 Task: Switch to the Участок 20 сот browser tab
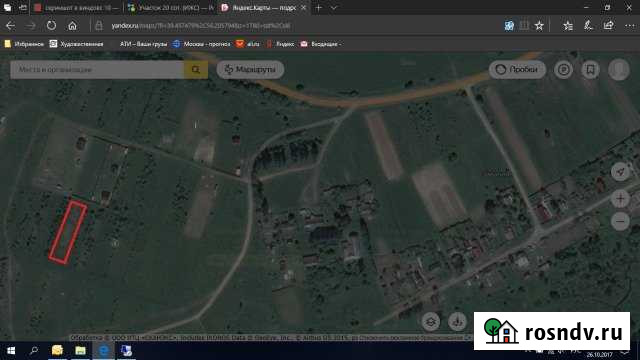(x=170, y=8)
